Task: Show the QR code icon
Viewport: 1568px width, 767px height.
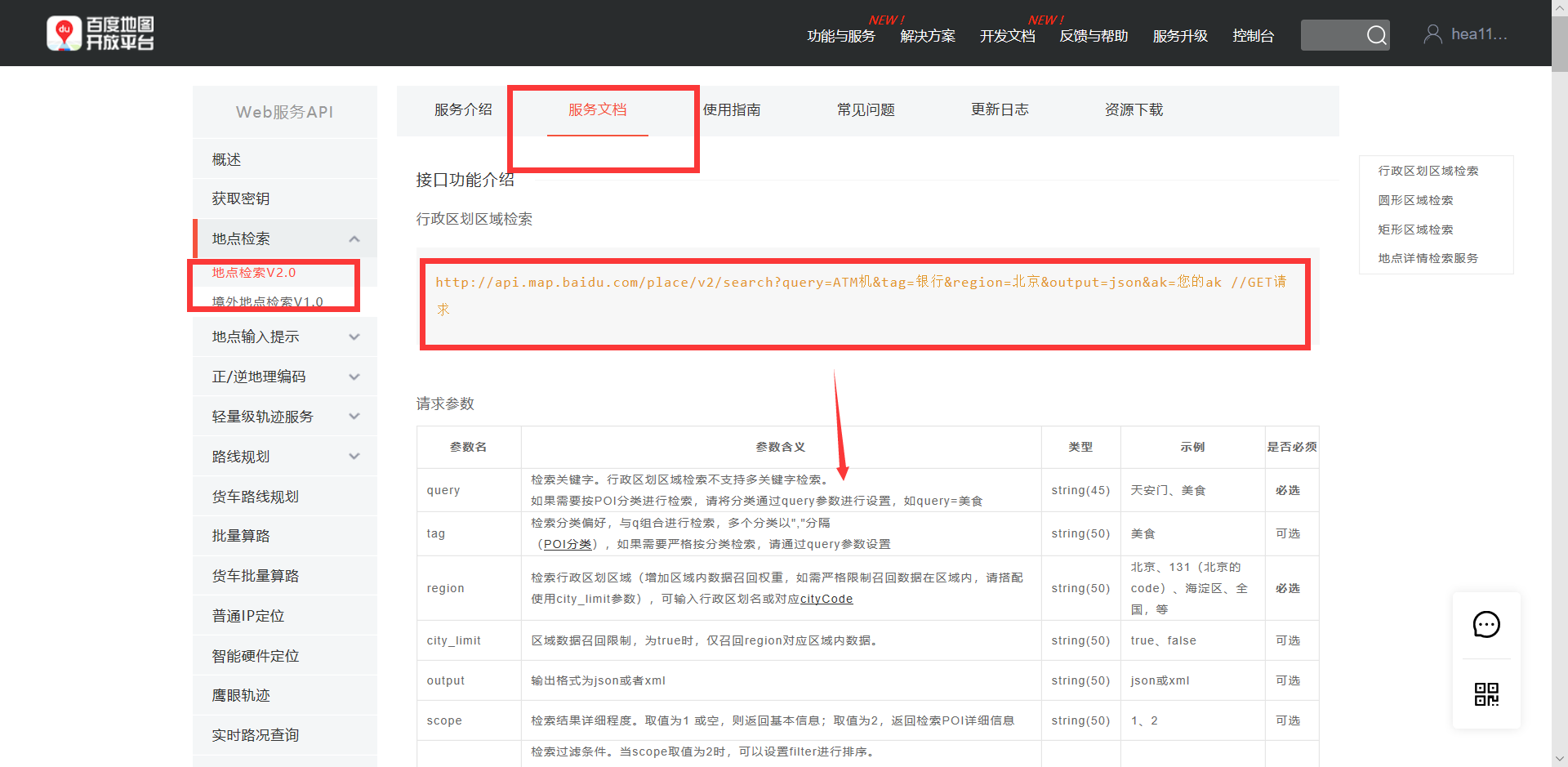Action: point(1486,694)
